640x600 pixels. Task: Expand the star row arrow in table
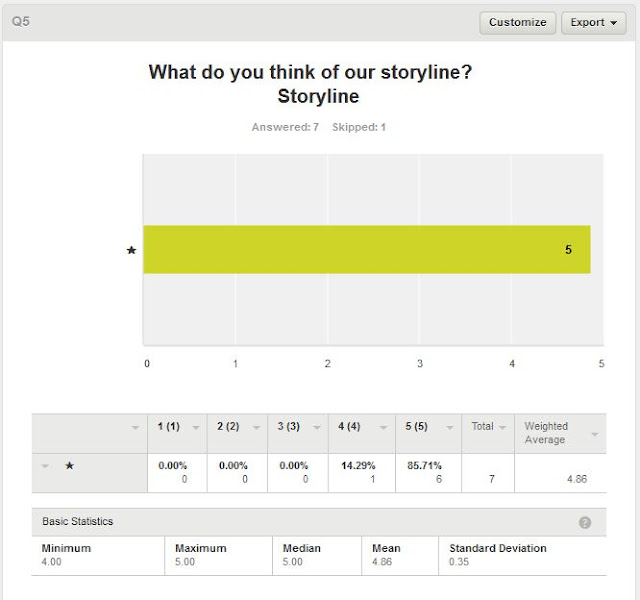pos(45,466)
